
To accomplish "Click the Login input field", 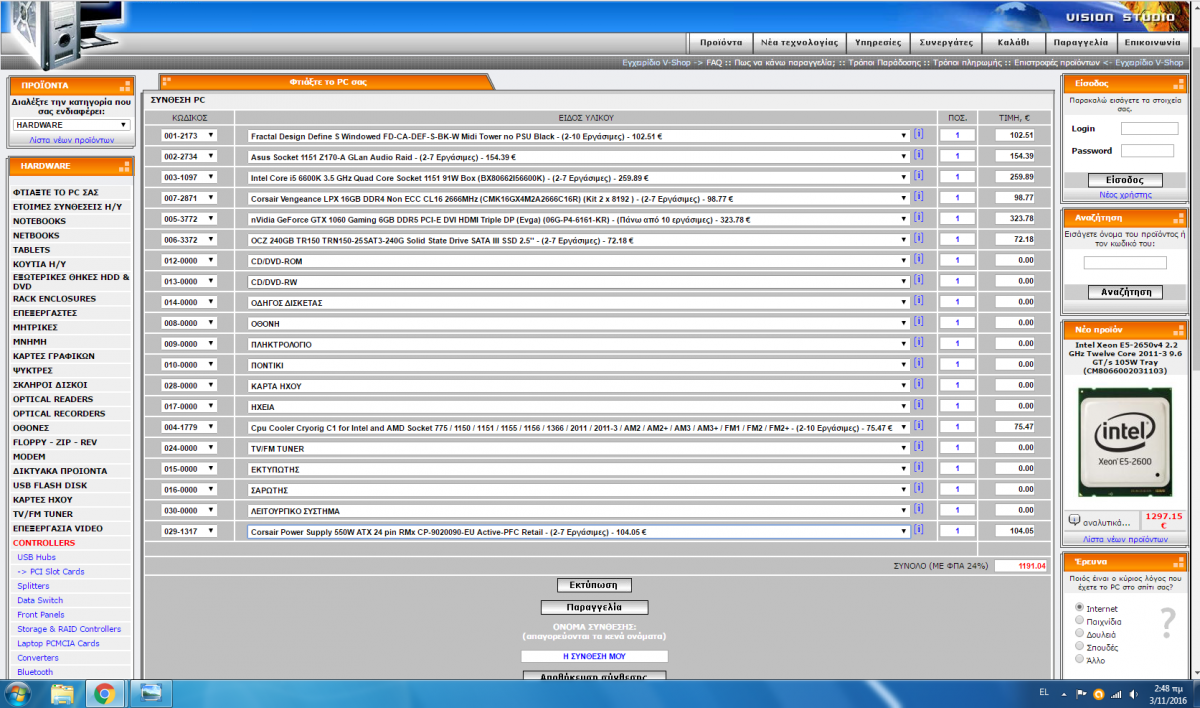I will coord(1148,129).
